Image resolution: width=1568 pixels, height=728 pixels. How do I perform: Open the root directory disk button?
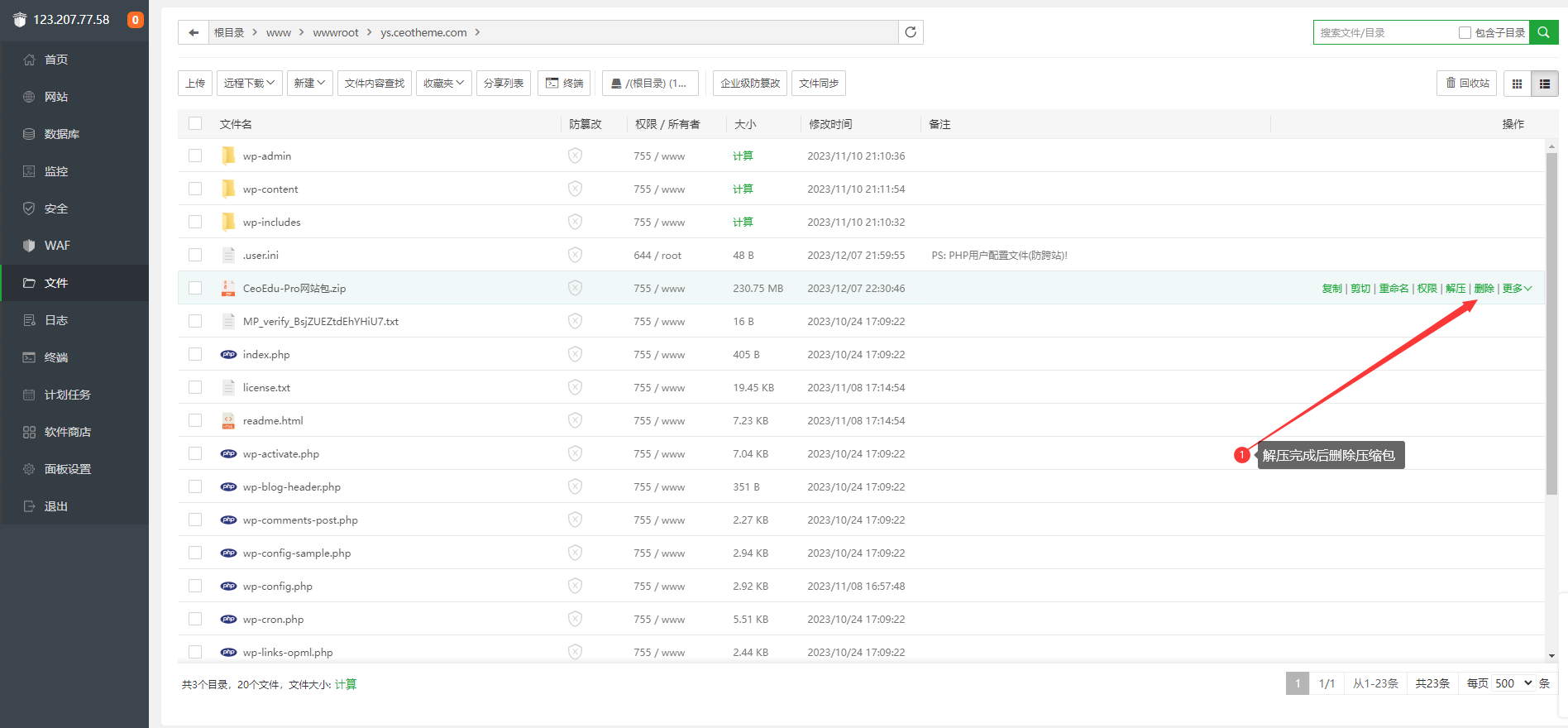[650, 84]
